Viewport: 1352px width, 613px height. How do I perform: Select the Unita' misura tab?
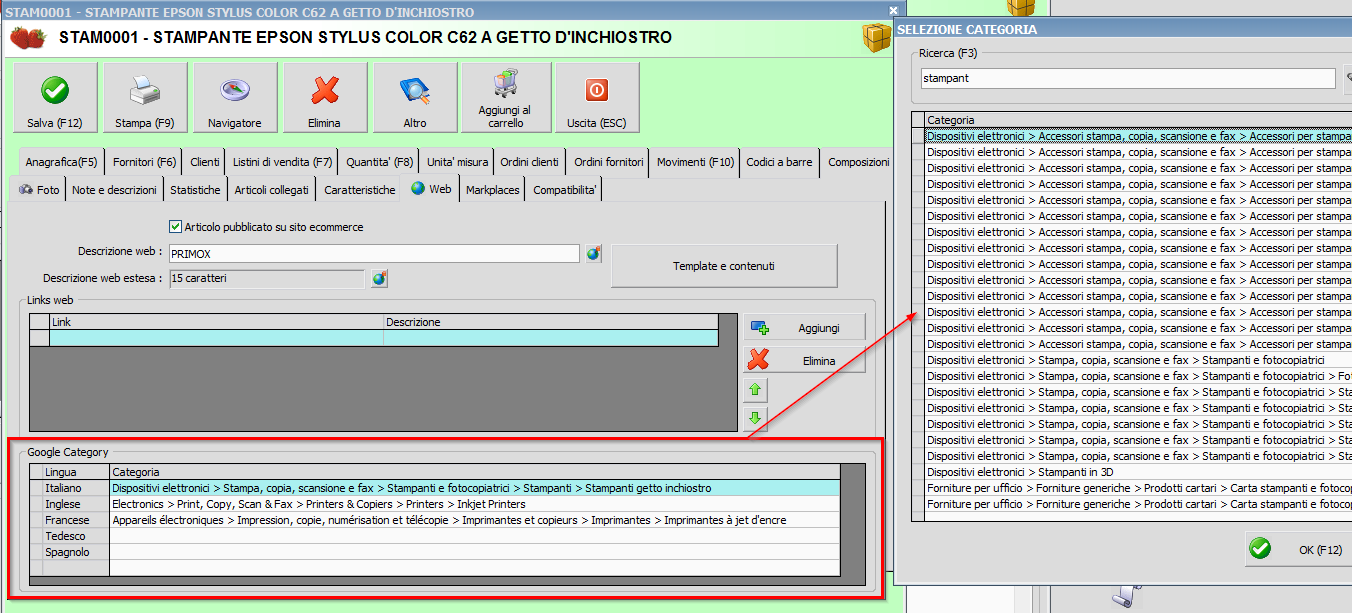coord(457,162)
